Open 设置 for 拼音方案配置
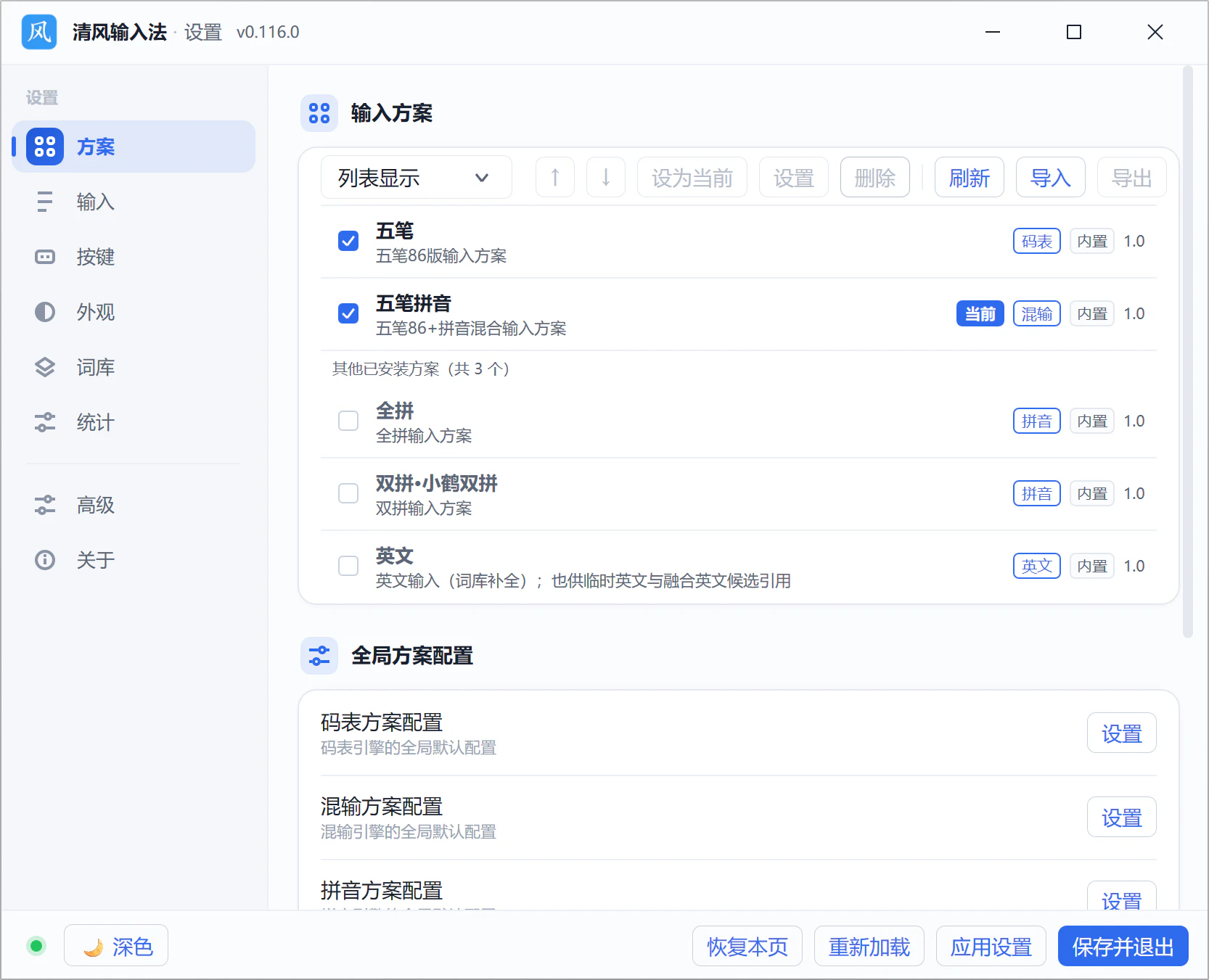This screenshot has height=980, width=1209. pos(1122,897)
